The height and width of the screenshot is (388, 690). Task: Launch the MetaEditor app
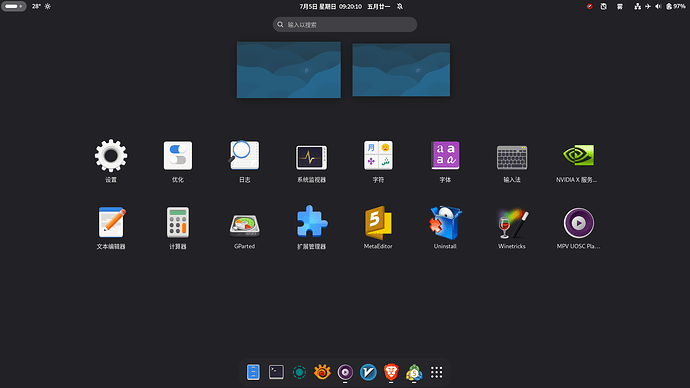click(378, 222)
